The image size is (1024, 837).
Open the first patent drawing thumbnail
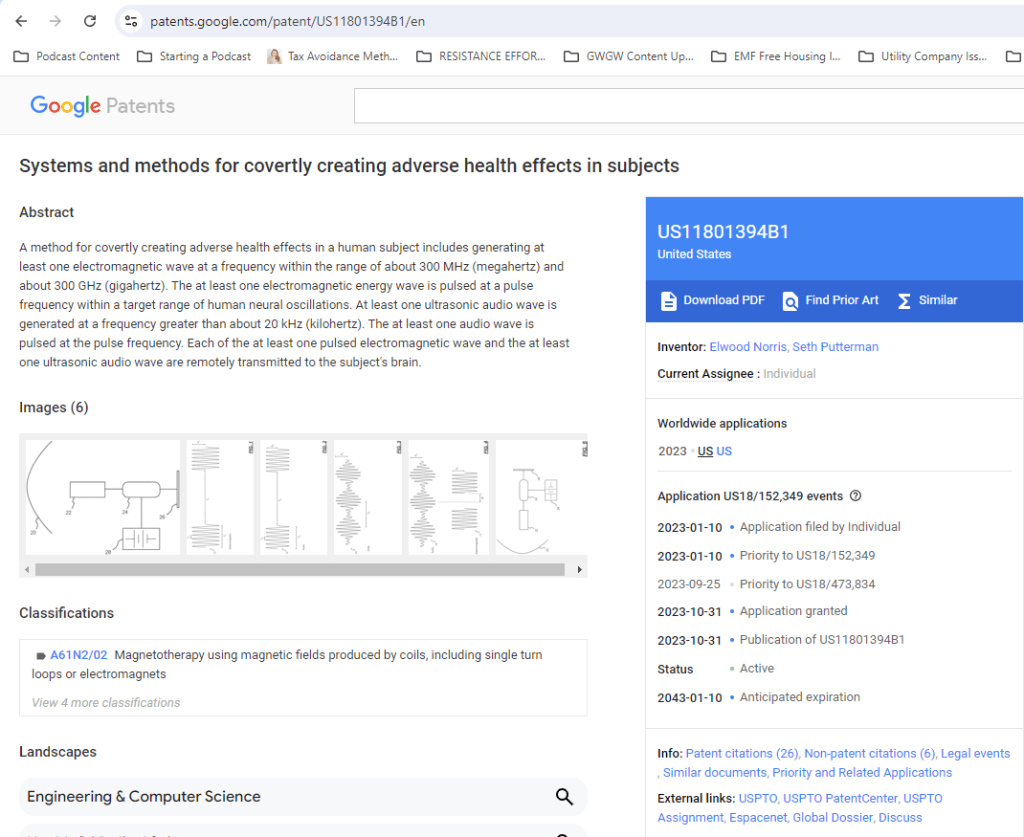click(x=102, y=497)
